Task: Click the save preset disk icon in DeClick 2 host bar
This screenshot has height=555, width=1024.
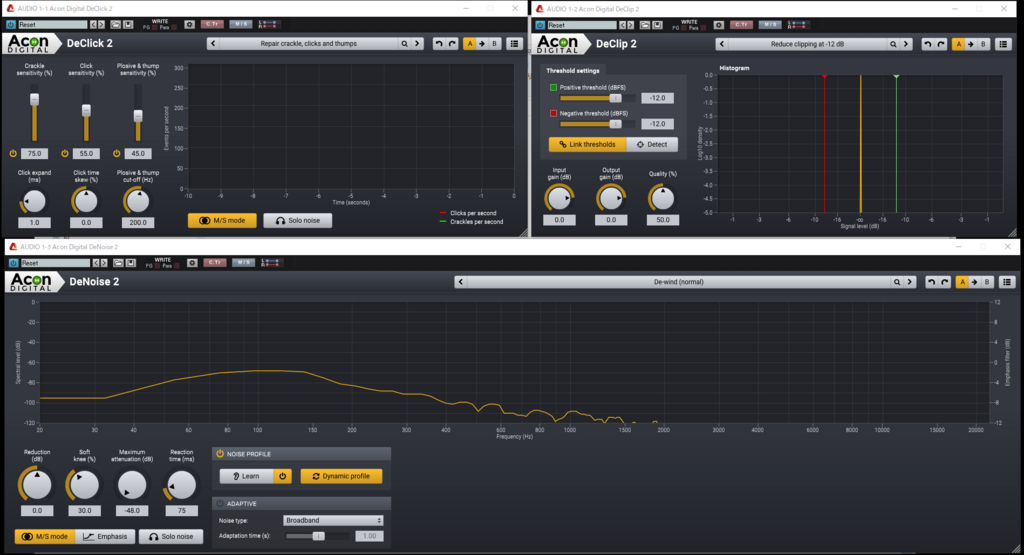Action: [128, 25]
